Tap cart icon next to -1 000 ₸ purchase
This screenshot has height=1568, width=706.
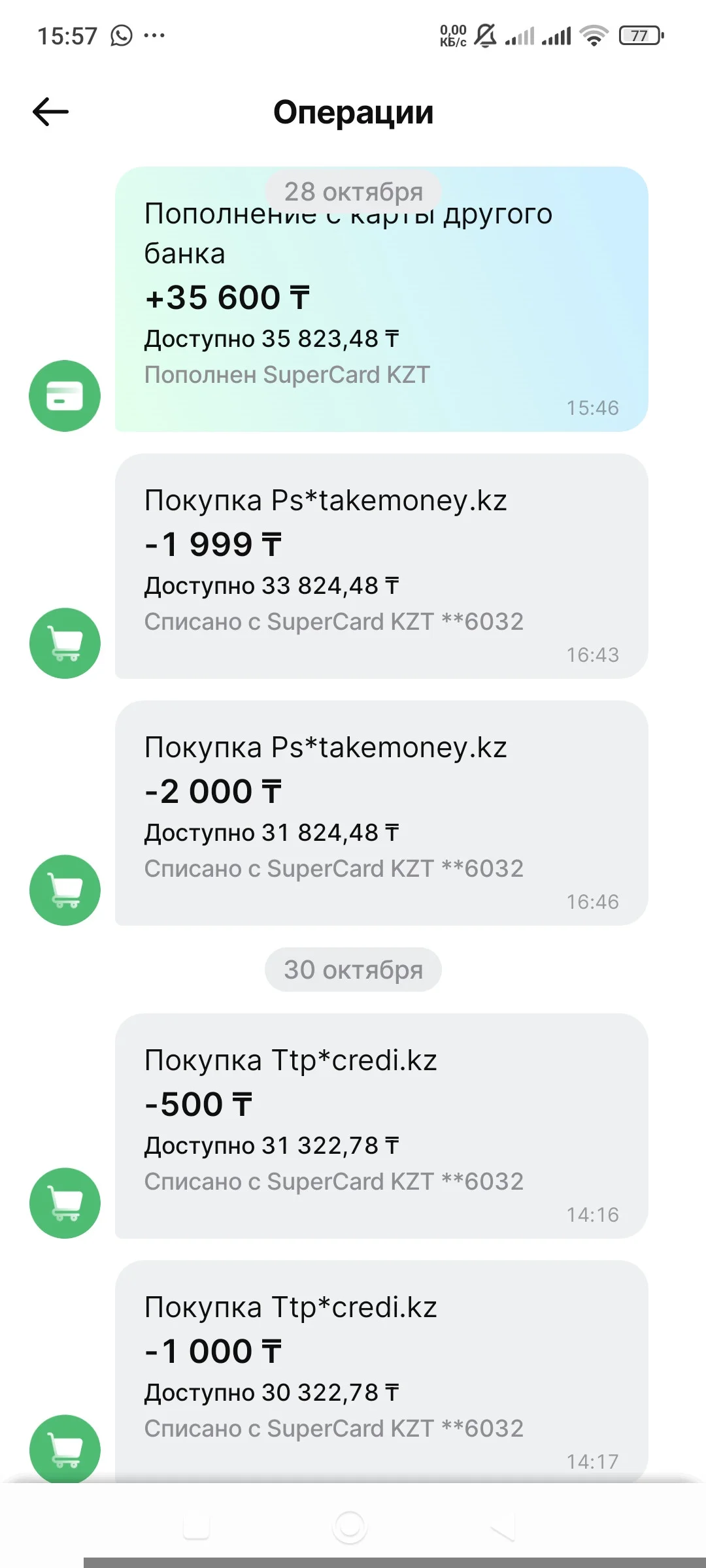[65, 1449]
